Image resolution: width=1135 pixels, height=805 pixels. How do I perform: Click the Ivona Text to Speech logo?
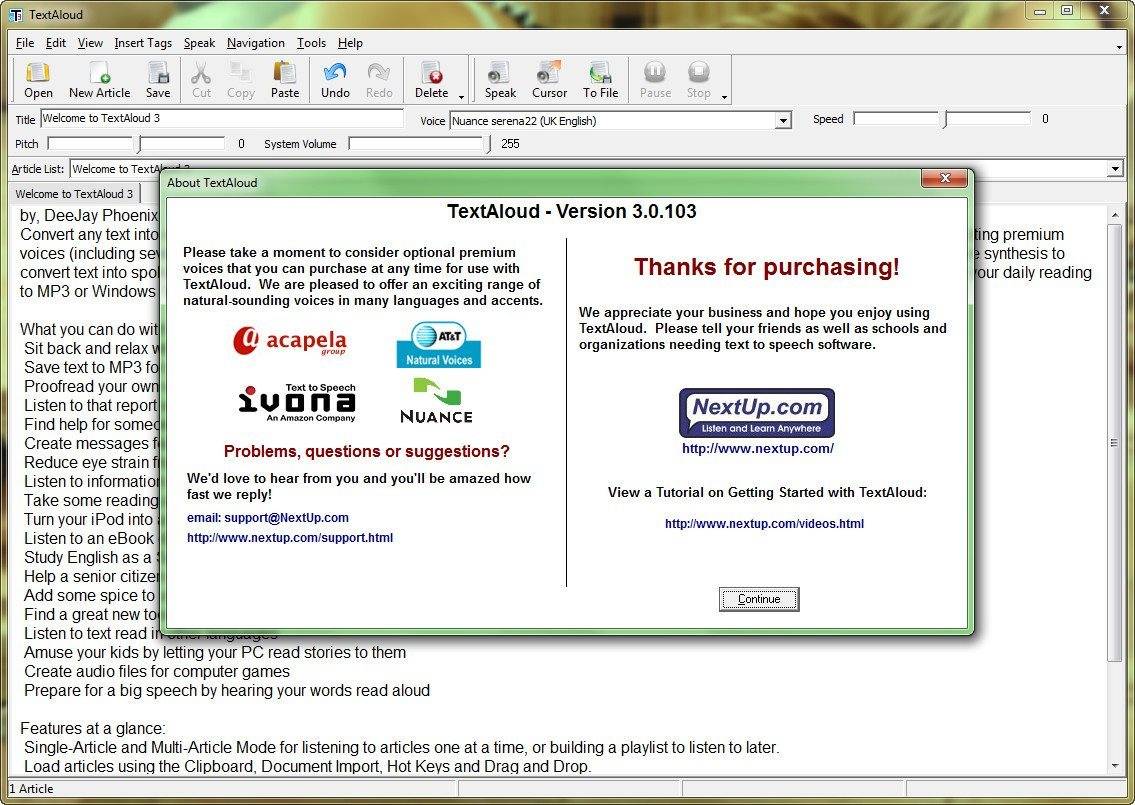point(297,402)
